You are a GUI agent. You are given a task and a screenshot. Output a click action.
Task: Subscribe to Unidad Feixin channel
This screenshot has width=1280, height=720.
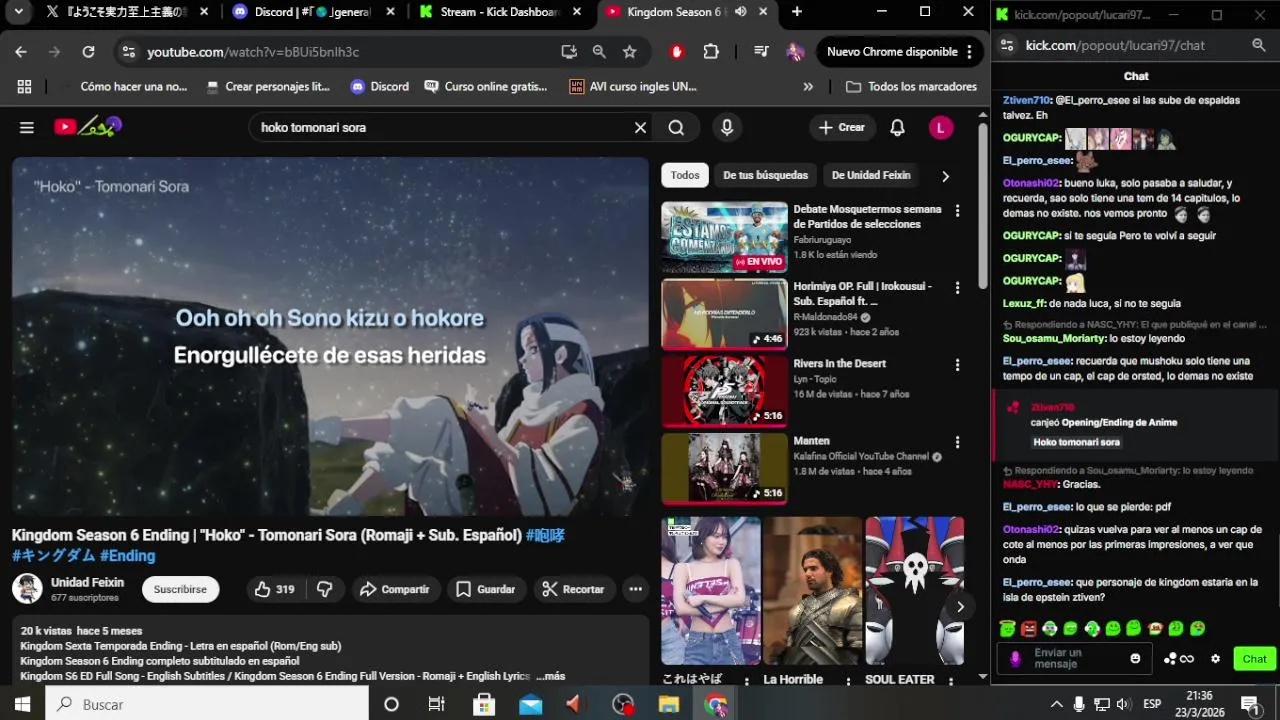click(180, 589)
